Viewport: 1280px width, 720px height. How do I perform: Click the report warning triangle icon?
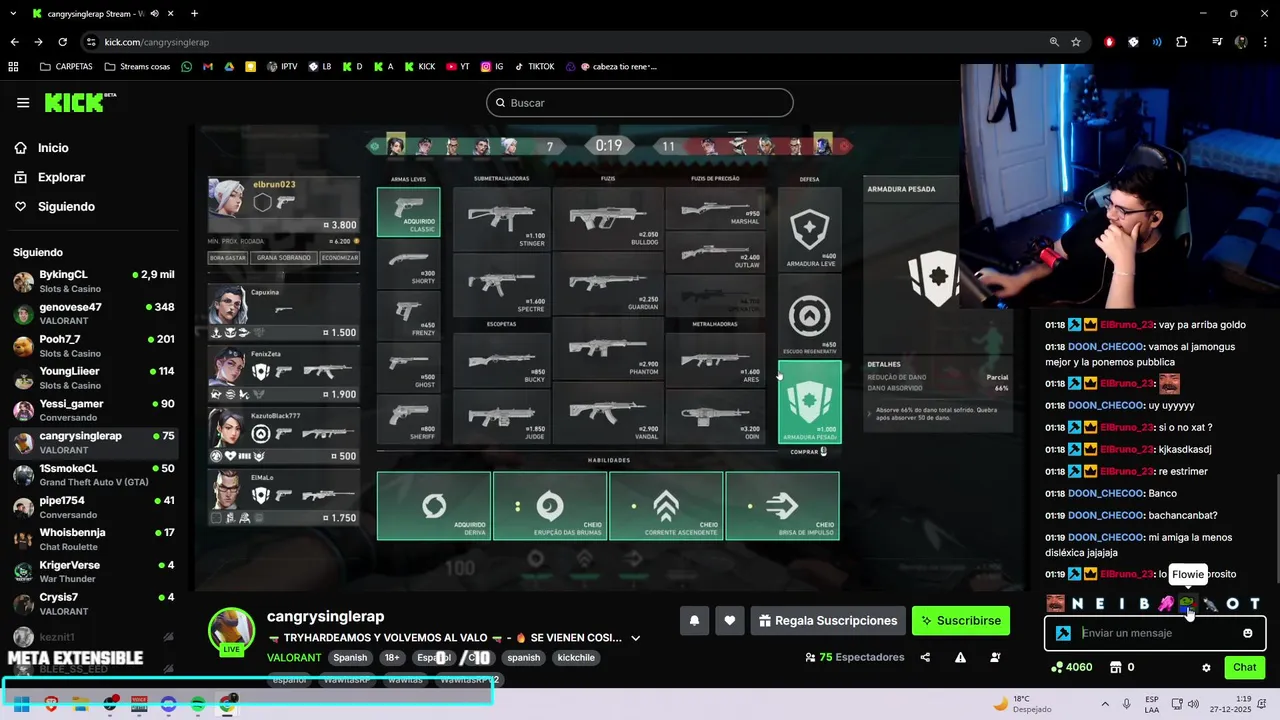pyautogui.click(x=960, y=658)
